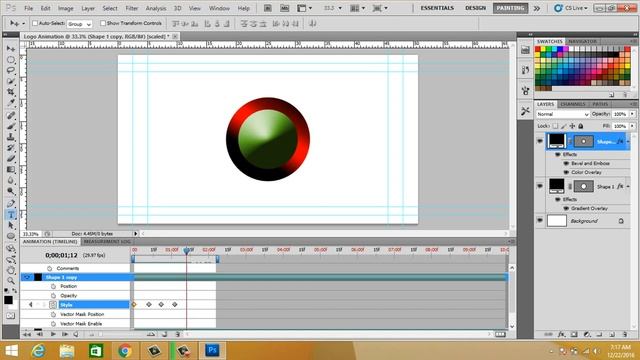
Task: Toggle Color Overlay effect visibility
Action: coord(566,172)
